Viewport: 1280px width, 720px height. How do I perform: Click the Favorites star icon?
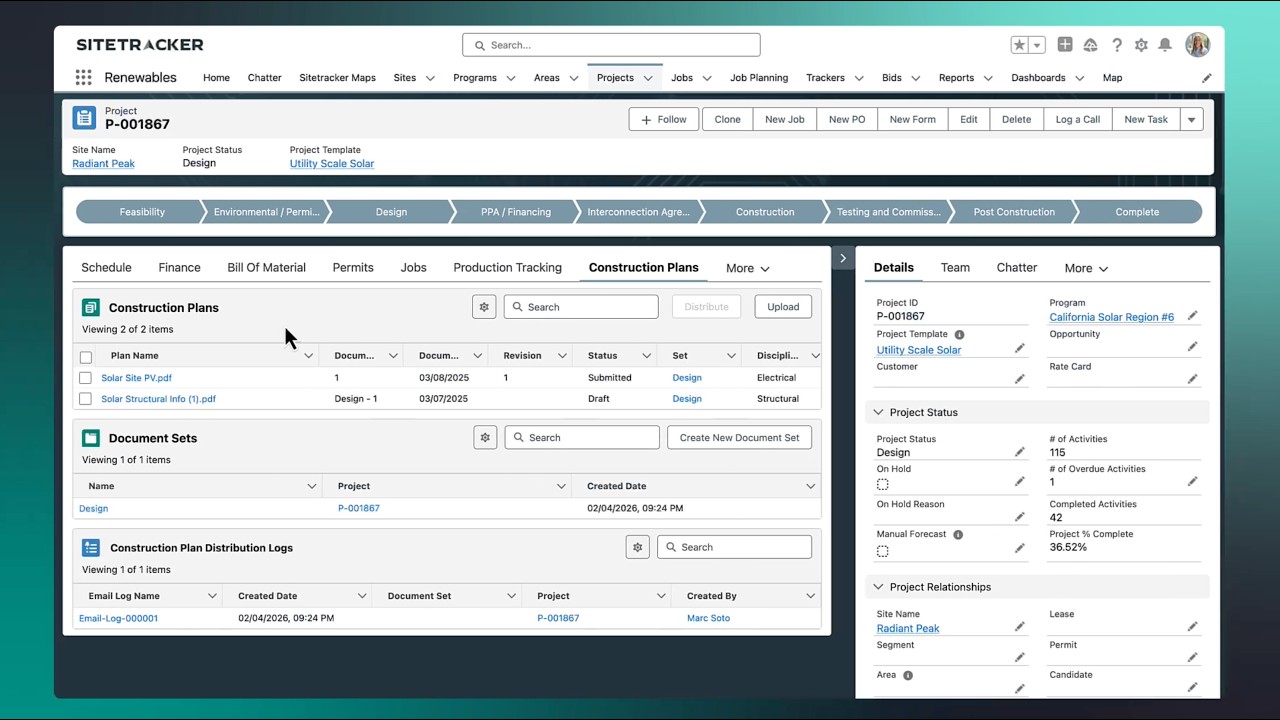(1019, 45)
